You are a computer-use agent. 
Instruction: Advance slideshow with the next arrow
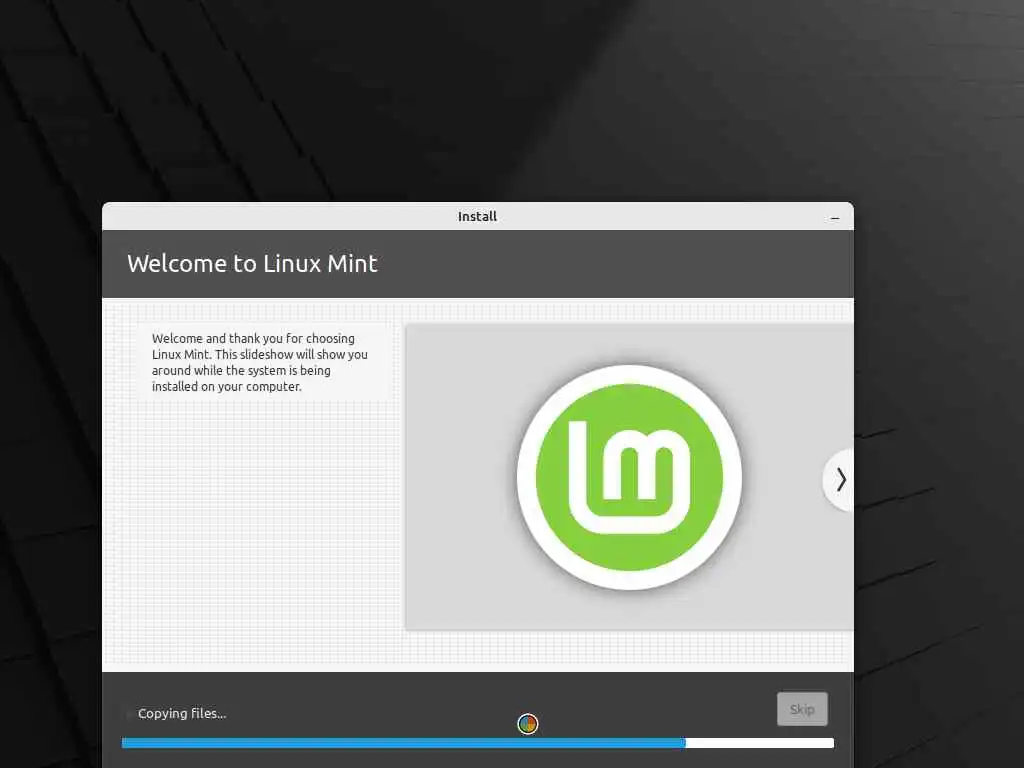point(840,480)
